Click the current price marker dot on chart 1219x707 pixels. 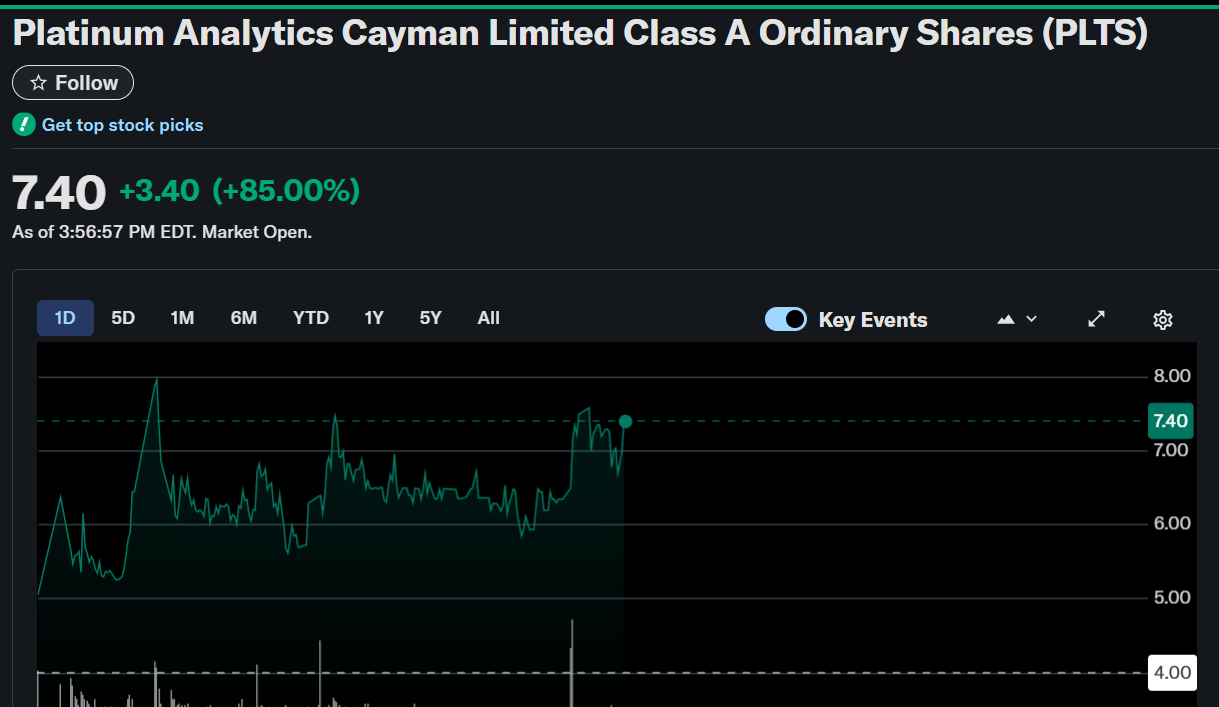click(x=626, y=421)
